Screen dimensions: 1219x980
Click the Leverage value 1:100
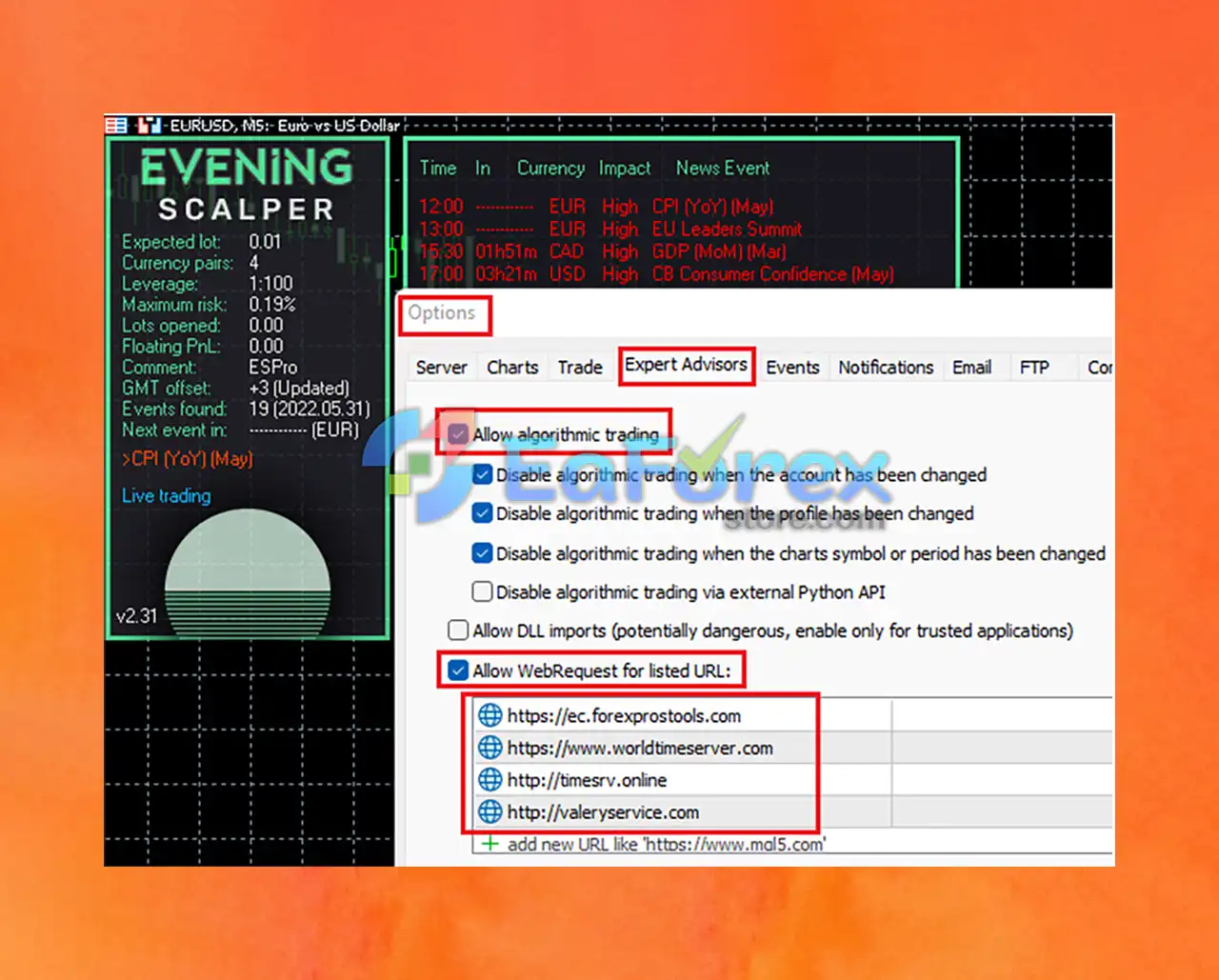coord(270,284)
